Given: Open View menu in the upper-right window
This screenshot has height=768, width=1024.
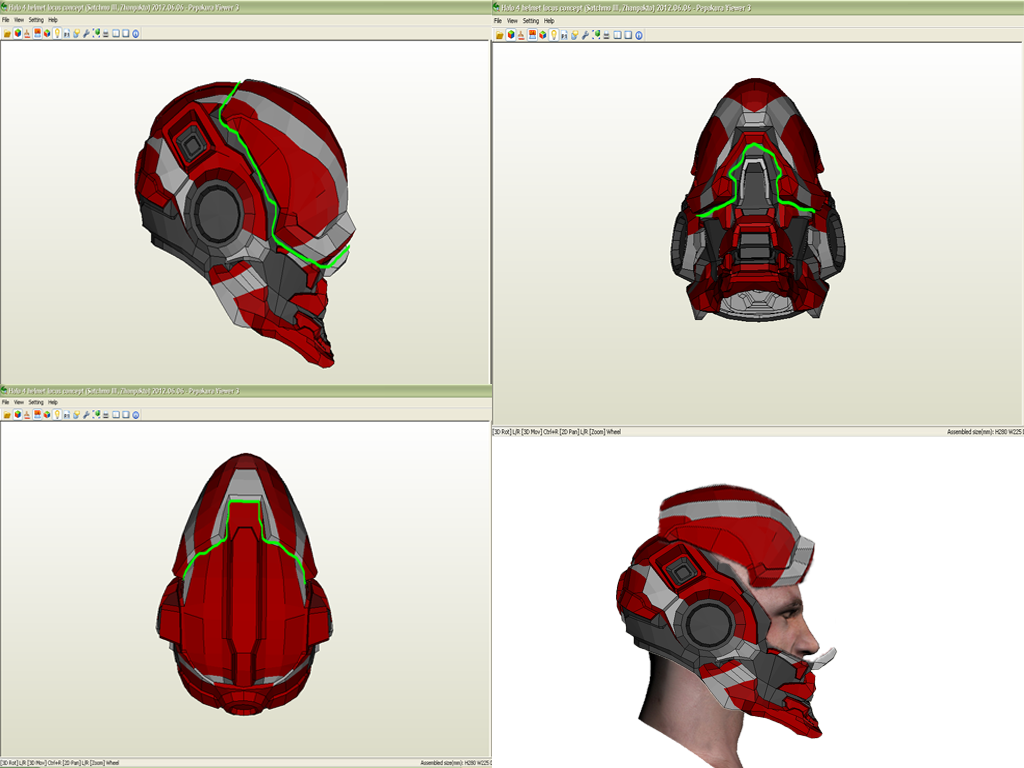Looking at the screenshot, I should (x=512, y=21).
